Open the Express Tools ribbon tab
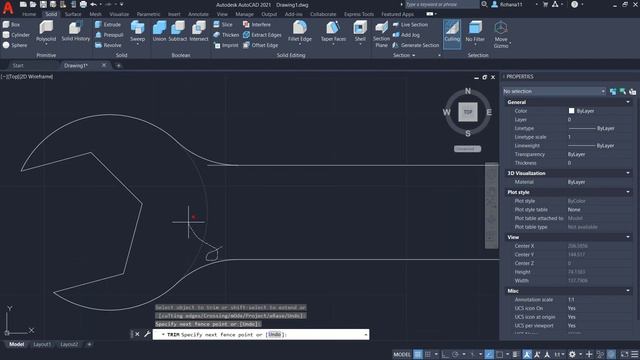640x360 pixels. (359, 14)
